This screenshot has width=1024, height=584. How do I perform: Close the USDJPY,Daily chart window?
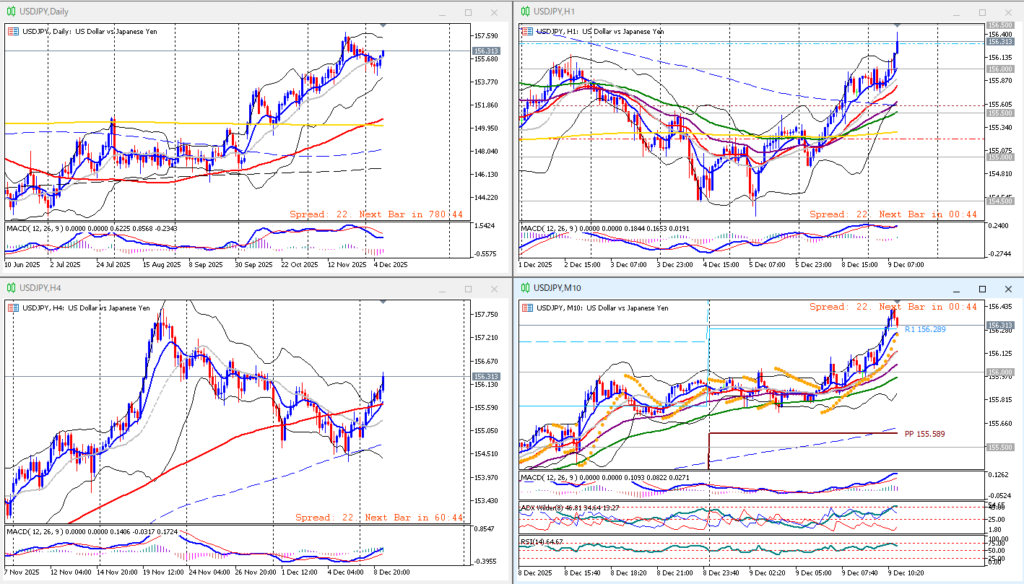coord(493,12)
